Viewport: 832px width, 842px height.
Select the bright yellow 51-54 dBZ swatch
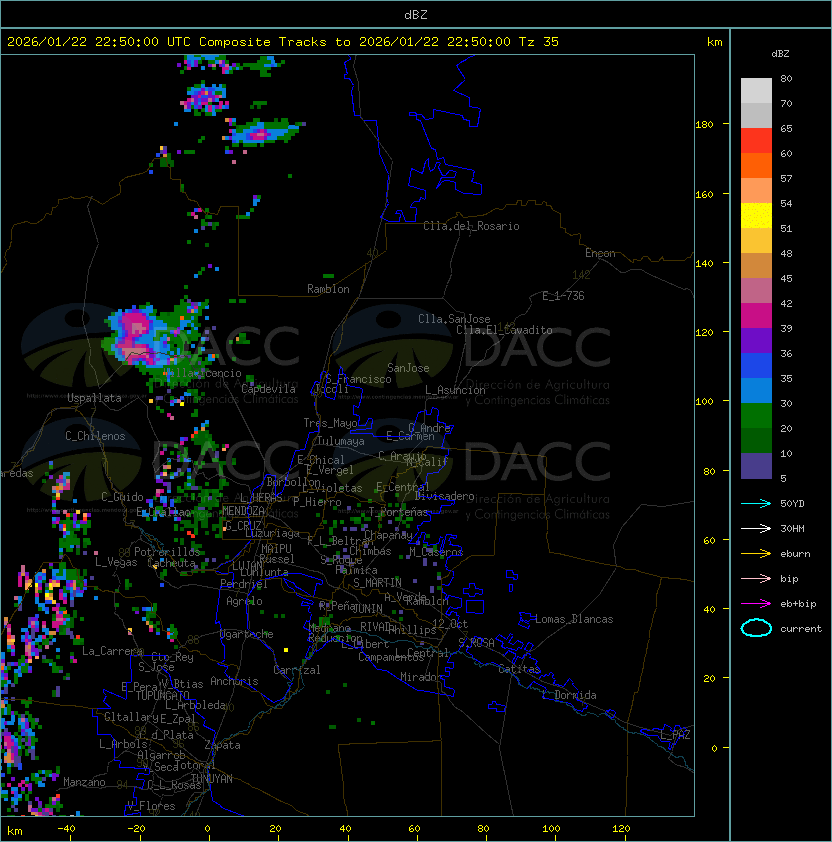tap(756, 216)
